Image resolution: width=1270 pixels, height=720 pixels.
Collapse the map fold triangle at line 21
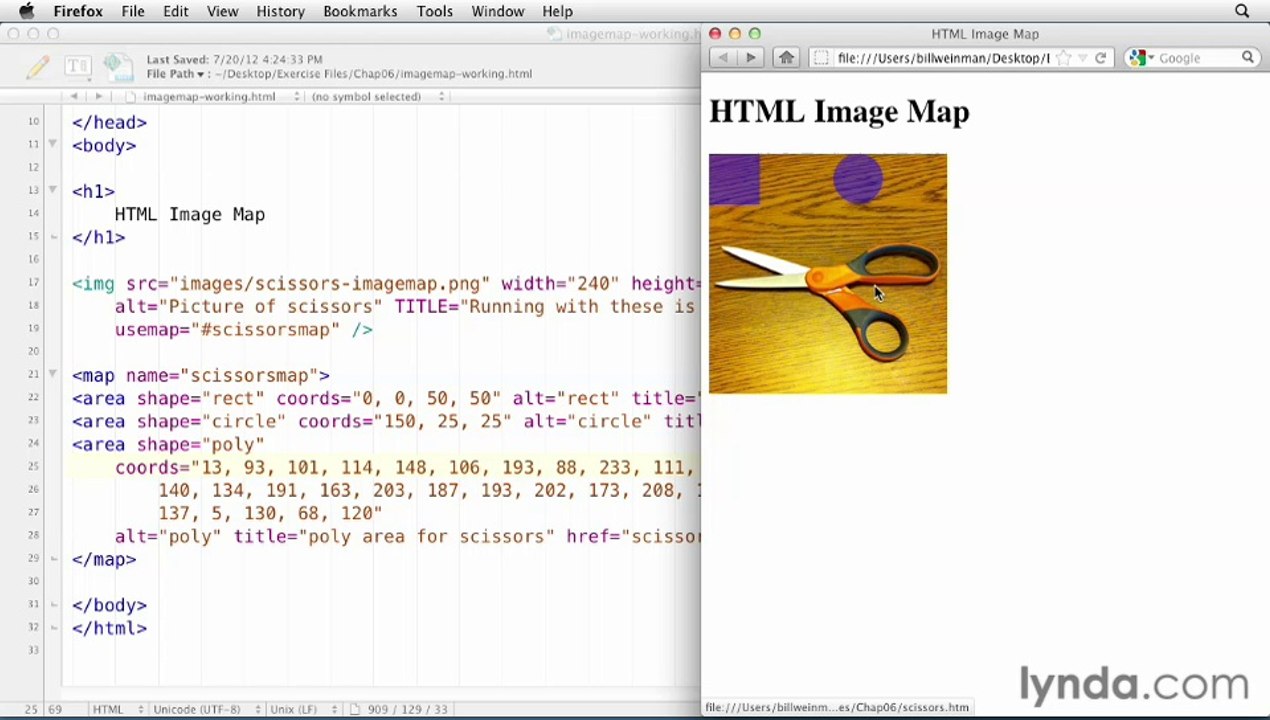pos(53,374)
